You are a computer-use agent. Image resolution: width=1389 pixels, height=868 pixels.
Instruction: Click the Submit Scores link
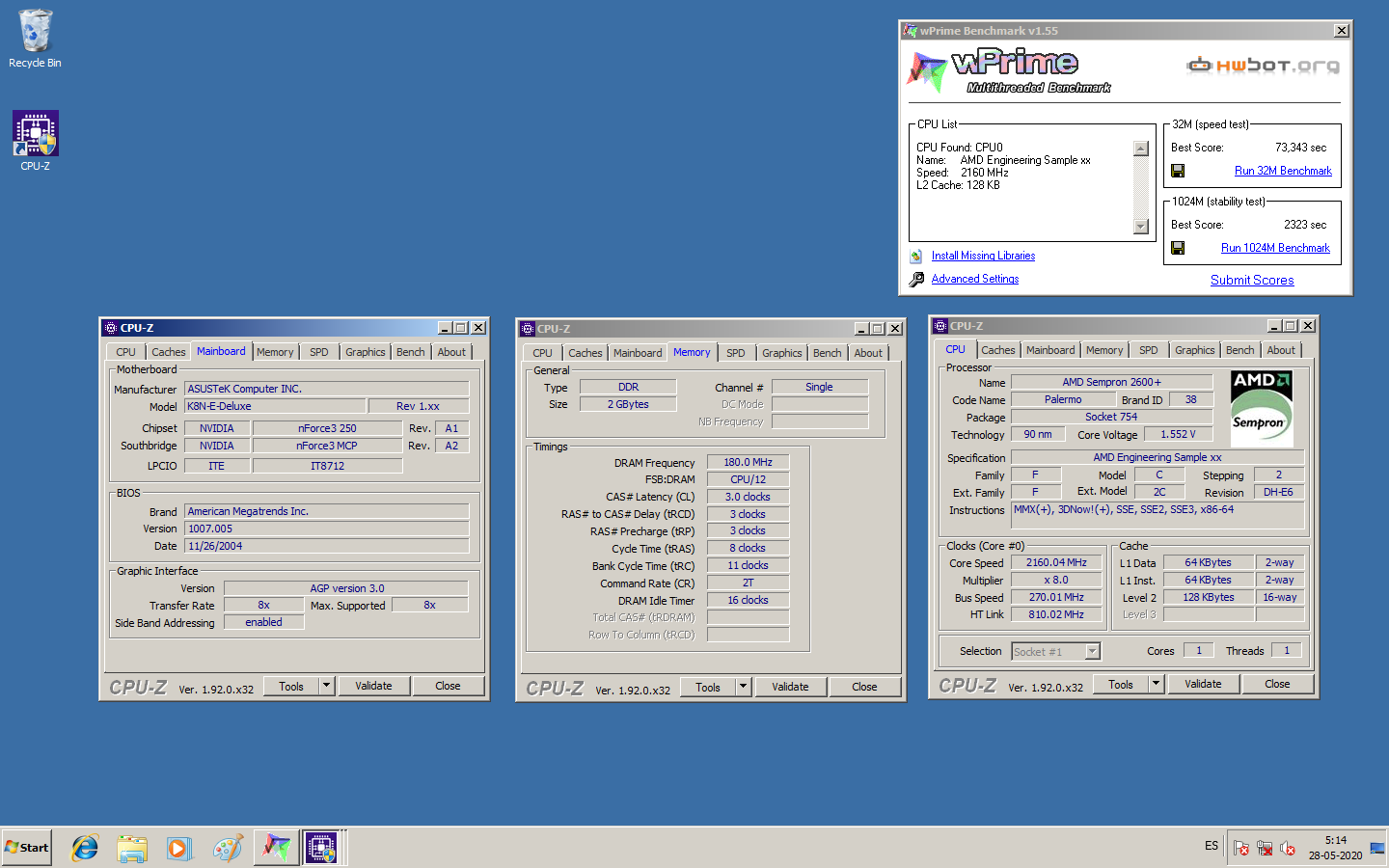pos(1252,280)
